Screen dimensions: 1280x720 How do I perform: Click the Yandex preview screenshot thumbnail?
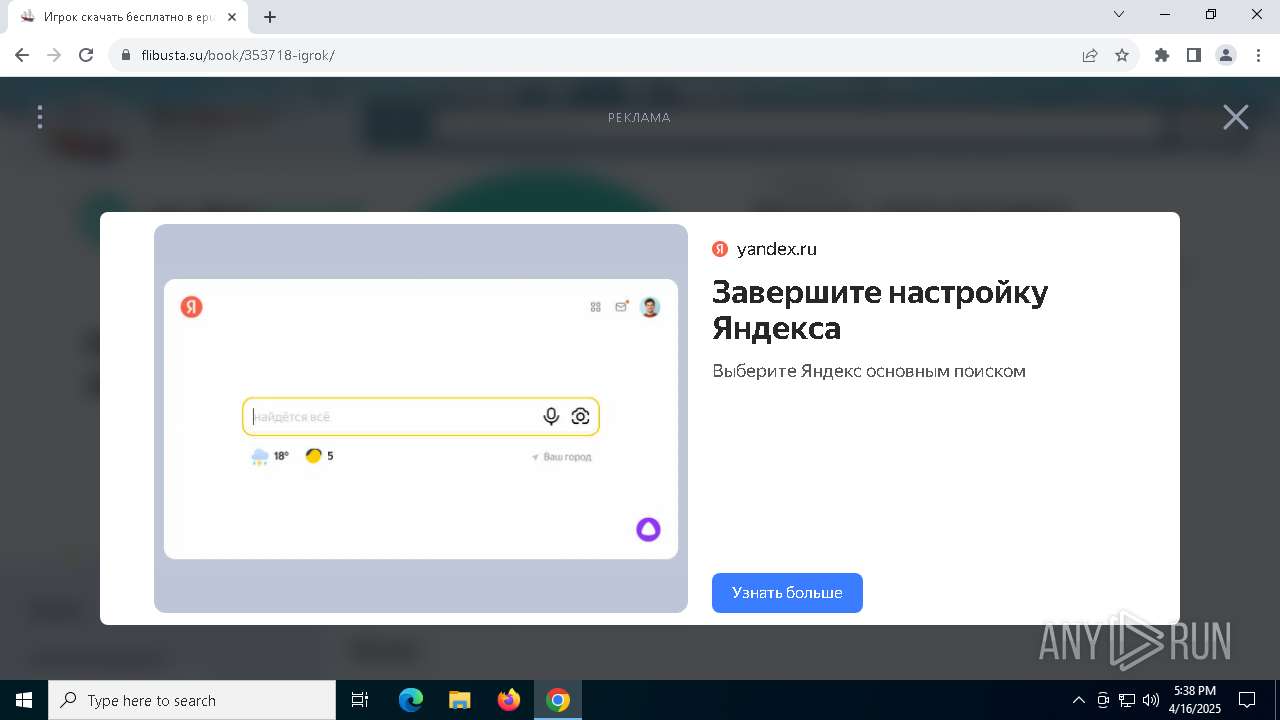pyautogui.click(x=421, y=418)
